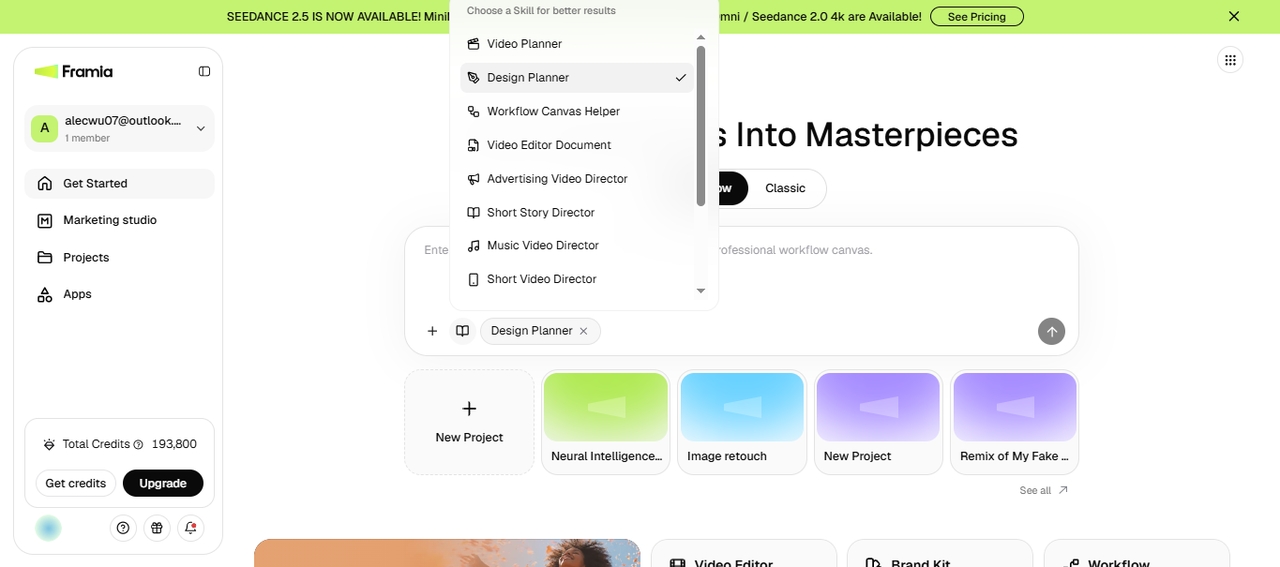Open the blue user profile avatar
Viewport: 1280px width, 567px height.
pyautogui.click(x=48, y=528)
